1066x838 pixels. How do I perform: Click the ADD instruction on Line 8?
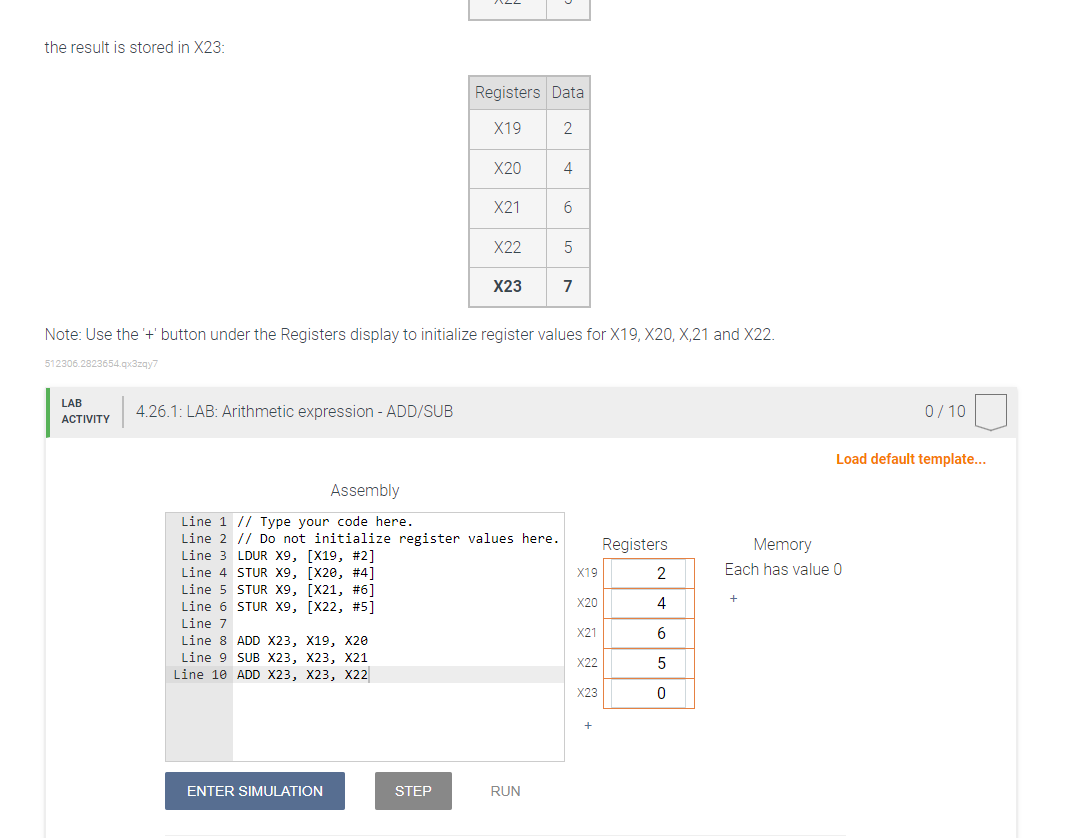coord(249,640)
